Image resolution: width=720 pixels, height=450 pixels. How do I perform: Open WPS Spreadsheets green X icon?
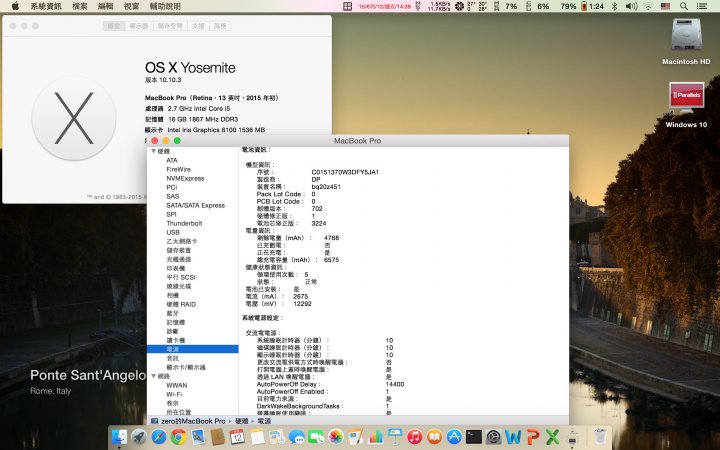click(x=553, y=436)
